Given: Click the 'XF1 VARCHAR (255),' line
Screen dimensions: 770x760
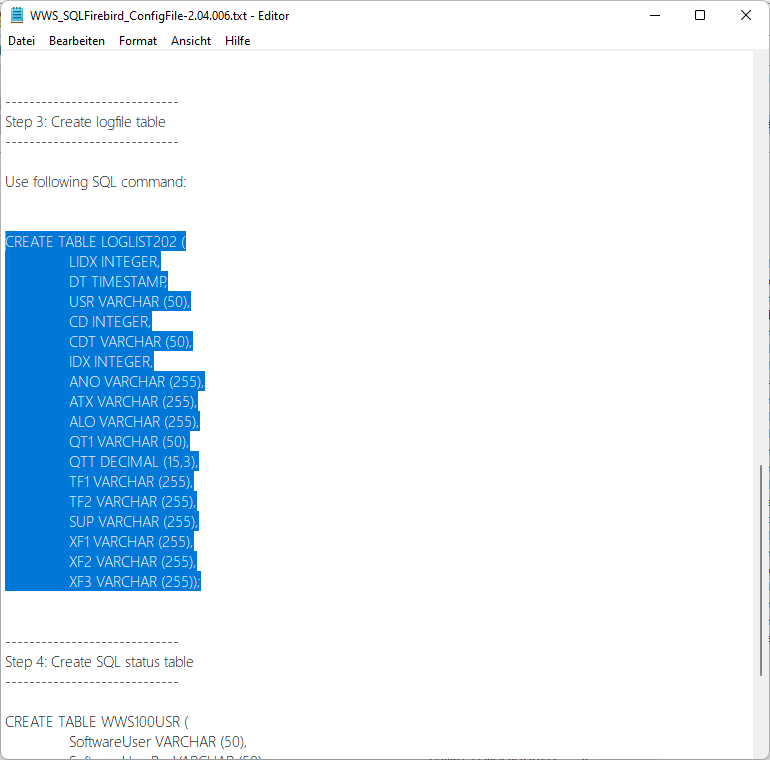Looking at the screenshot, I should pyautogui.click(x=131, y=542).
